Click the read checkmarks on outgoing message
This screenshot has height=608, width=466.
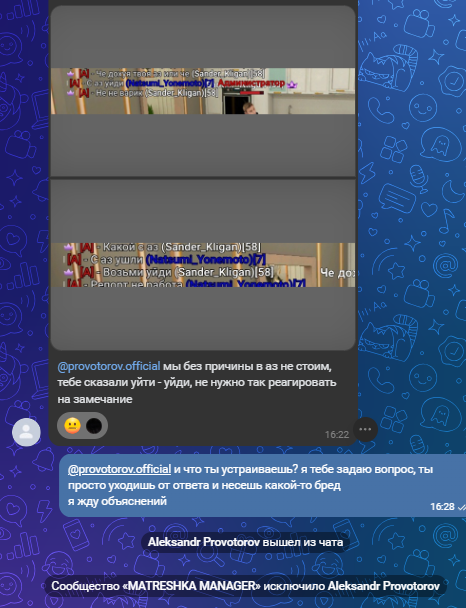point(461,507)
